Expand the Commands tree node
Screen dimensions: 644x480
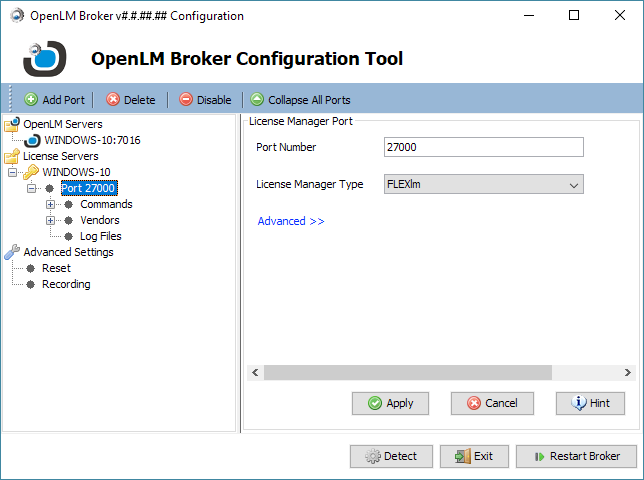tap(50, 204)
